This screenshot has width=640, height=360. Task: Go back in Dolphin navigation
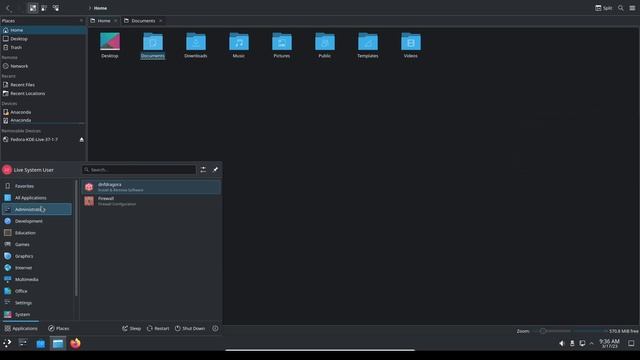(8, 8)
